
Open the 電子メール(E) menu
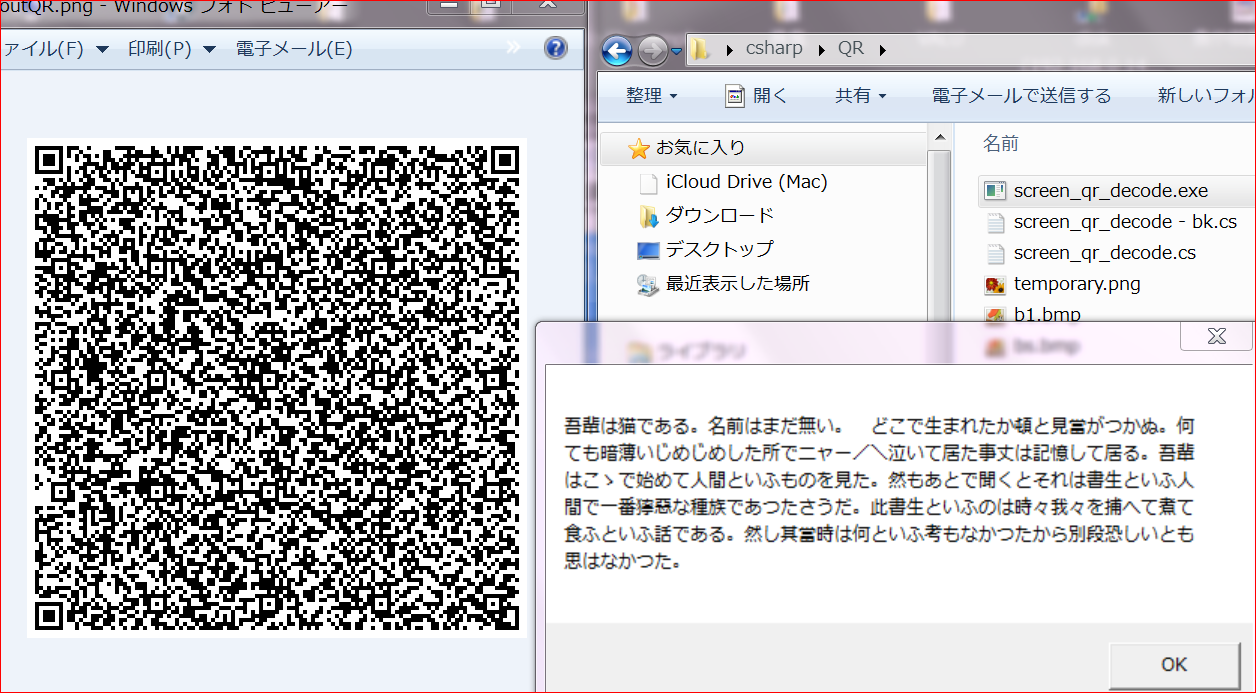tap(291, 46)
